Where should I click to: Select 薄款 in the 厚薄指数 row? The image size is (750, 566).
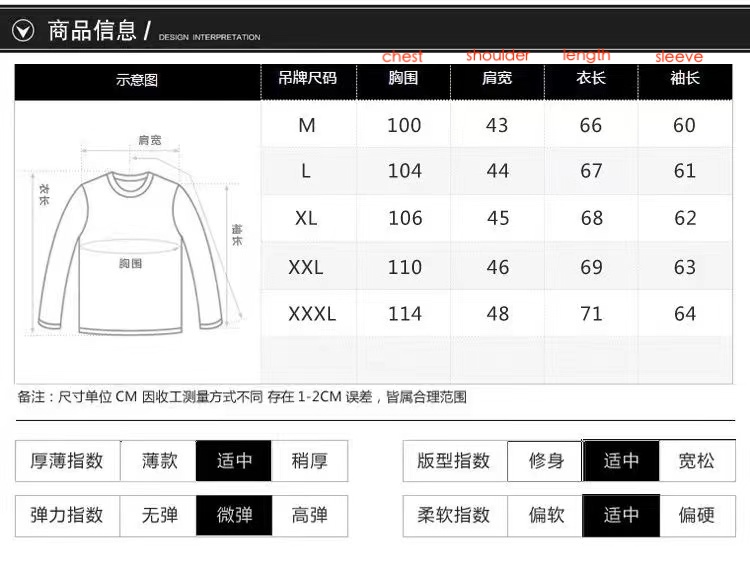tap(159, 461)
